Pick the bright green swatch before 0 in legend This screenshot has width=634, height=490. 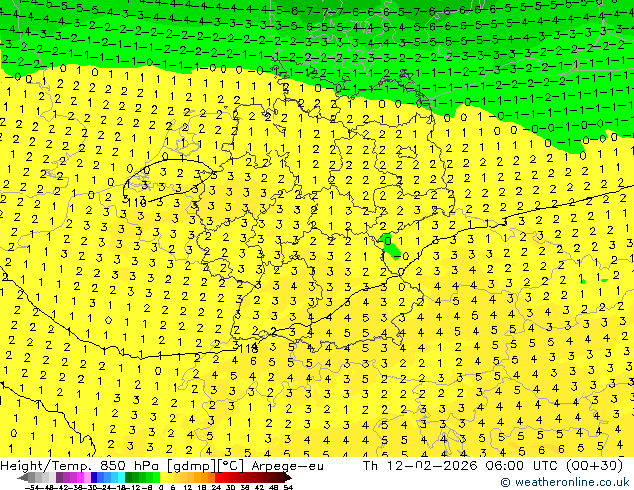click(x=156, y=477)
